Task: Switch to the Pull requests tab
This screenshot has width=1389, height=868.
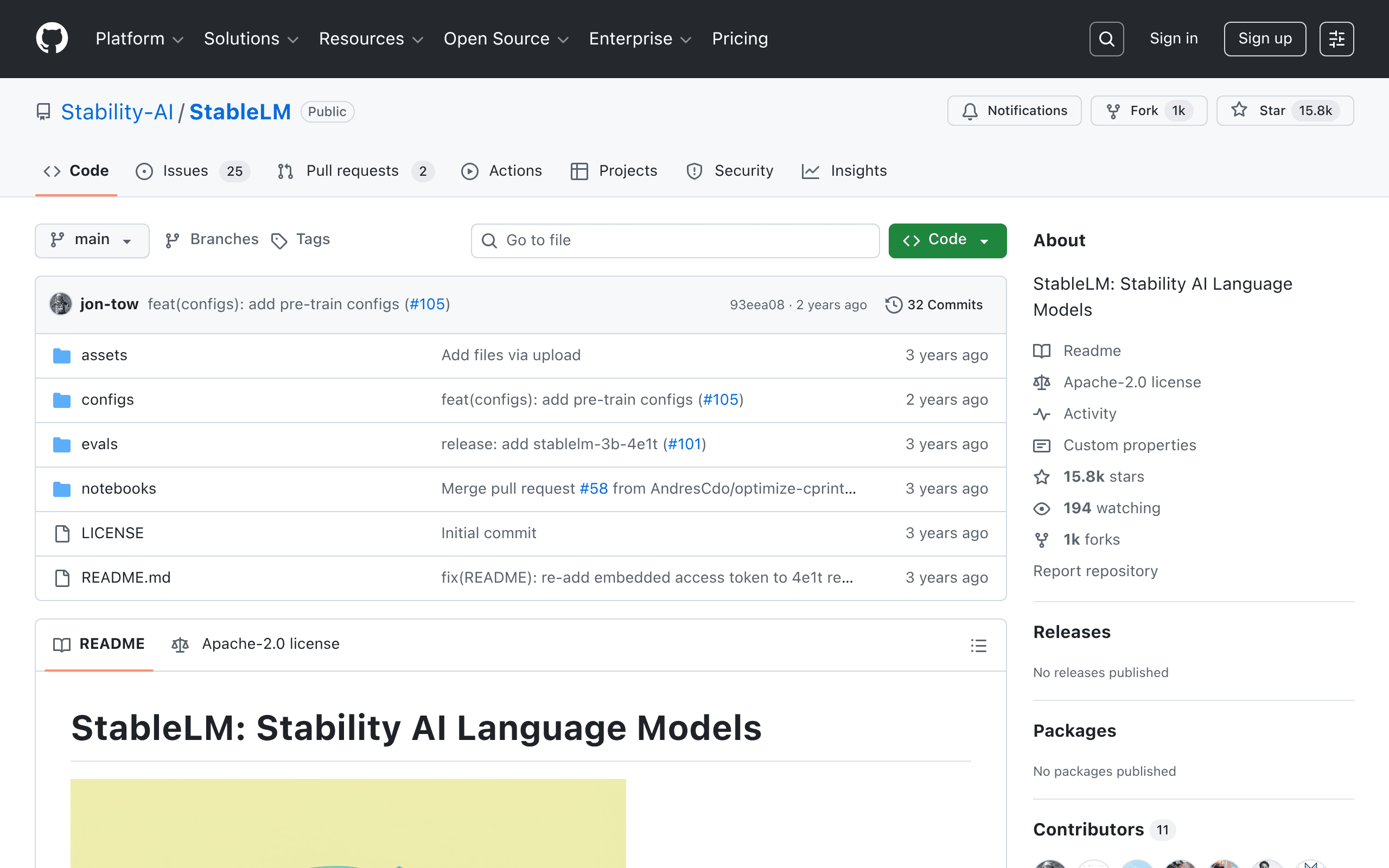Action: click(355, 171)
